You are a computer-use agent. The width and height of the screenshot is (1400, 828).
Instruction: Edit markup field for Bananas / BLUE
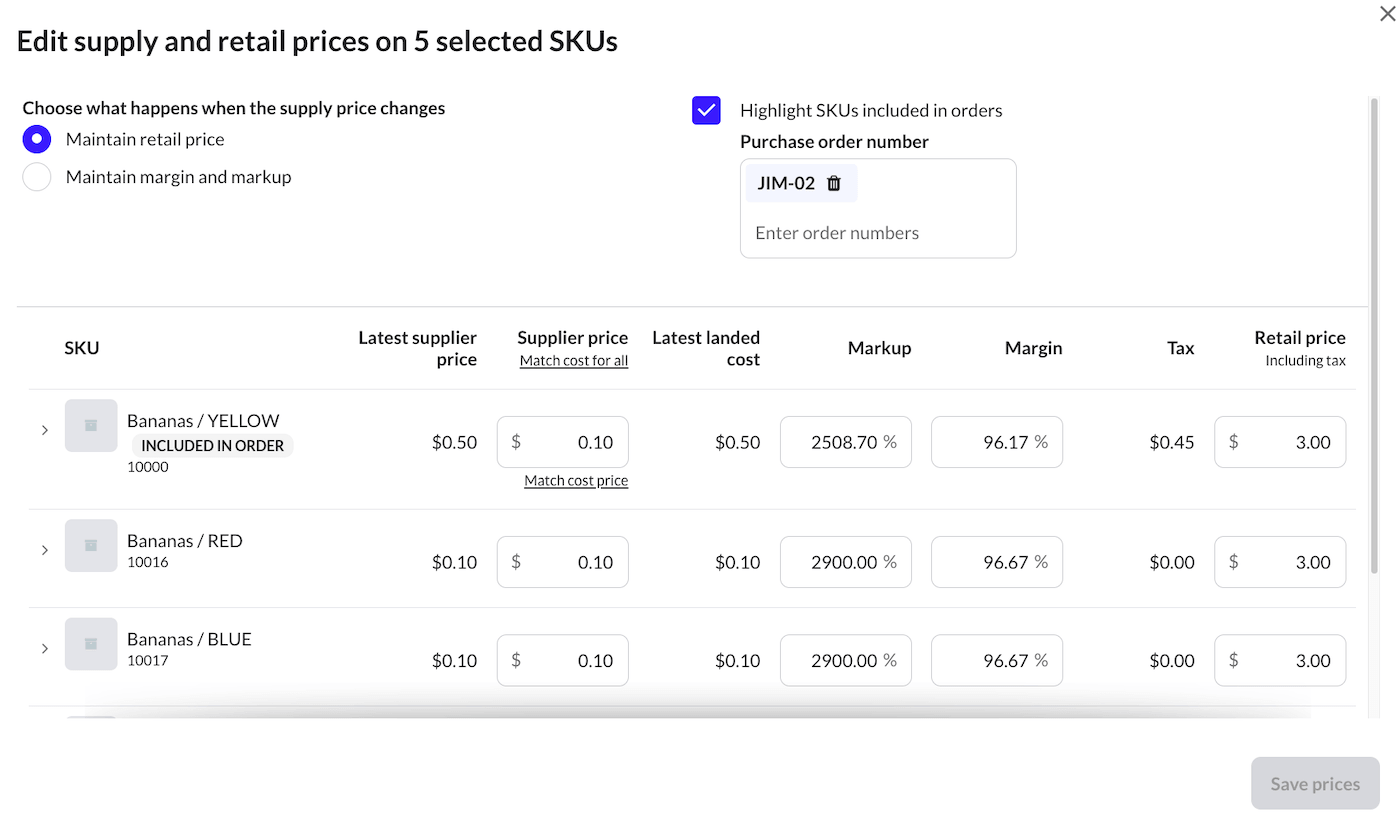(846, 660)
